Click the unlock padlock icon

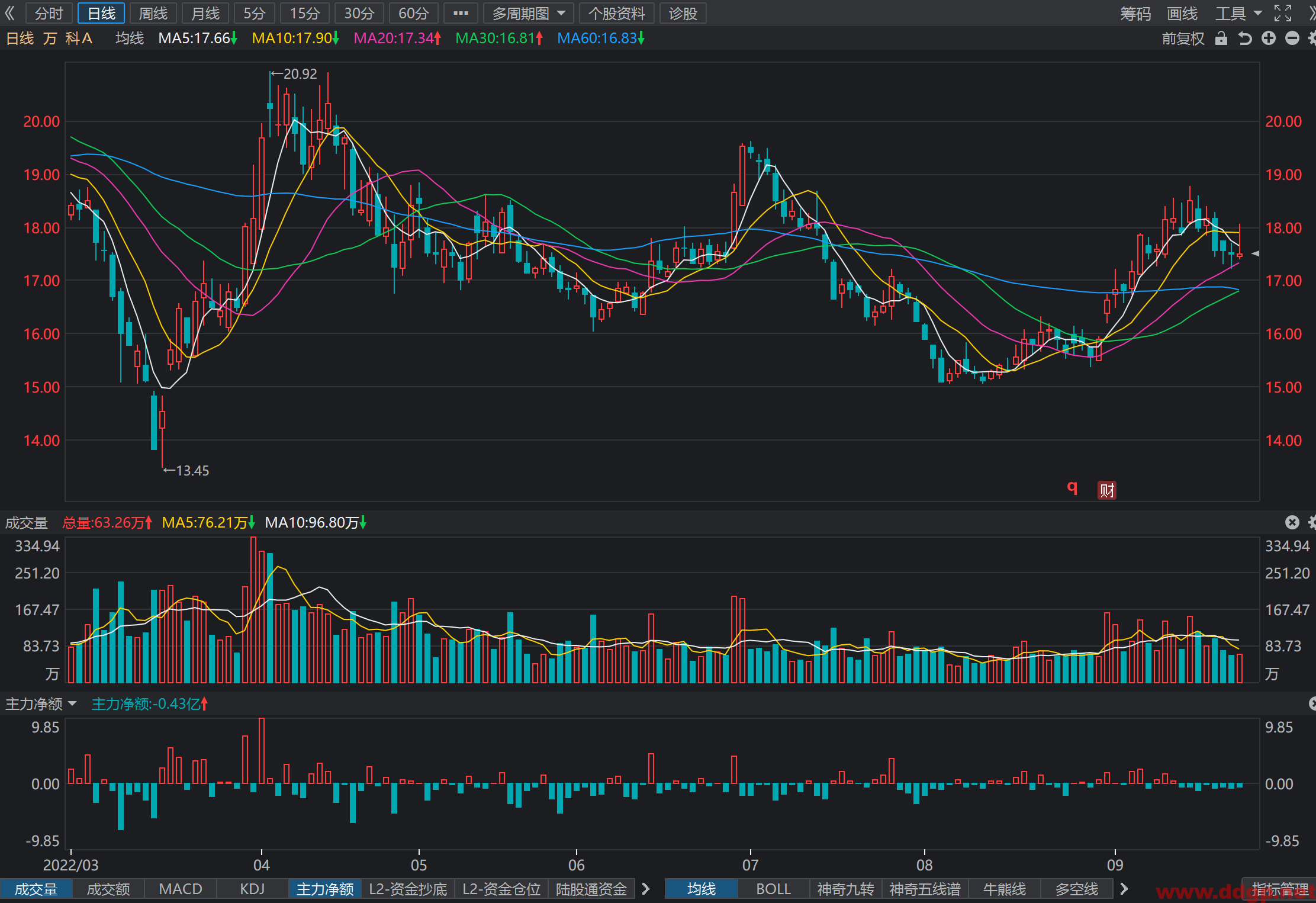pos(1221,38)
